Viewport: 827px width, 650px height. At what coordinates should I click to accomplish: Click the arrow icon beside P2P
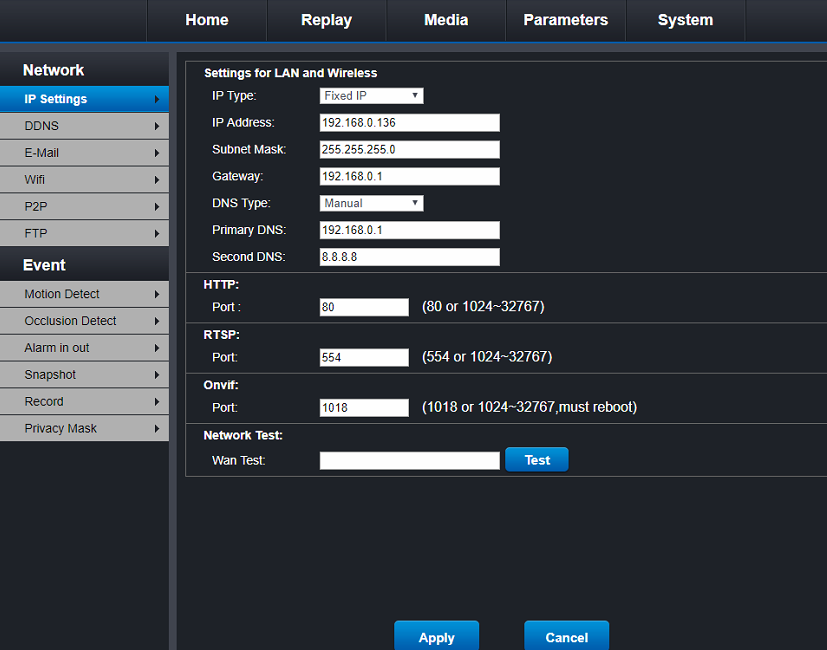[157, 207]
